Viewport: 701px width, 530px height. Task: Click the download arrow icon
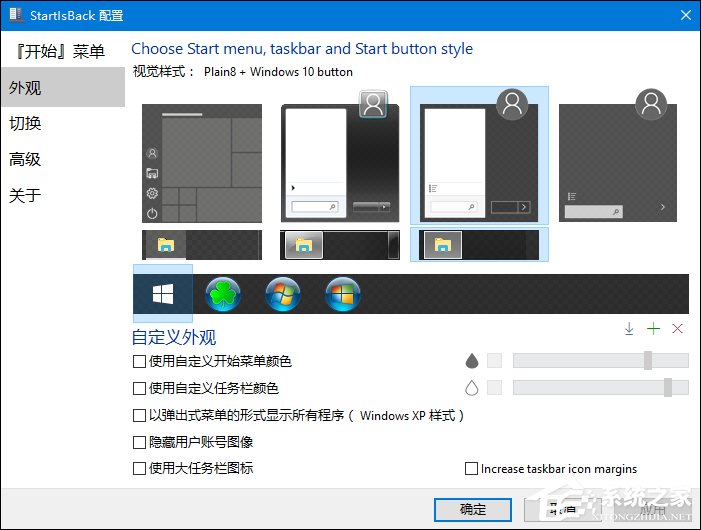click(x=629, y=329)
